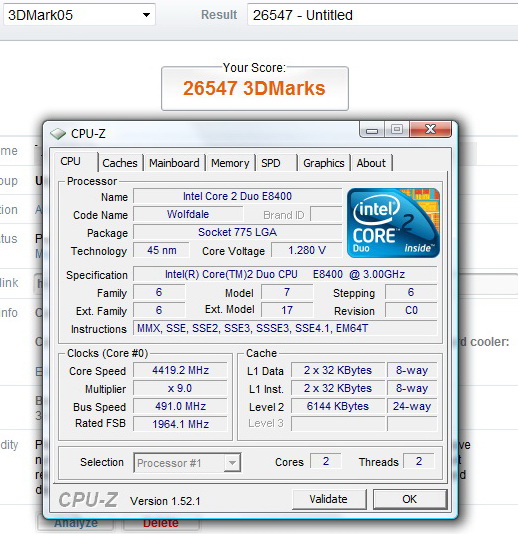Click the Core Voltage value '1.280 V'
This screenshot has height=534, width=518.
point(307,250)
